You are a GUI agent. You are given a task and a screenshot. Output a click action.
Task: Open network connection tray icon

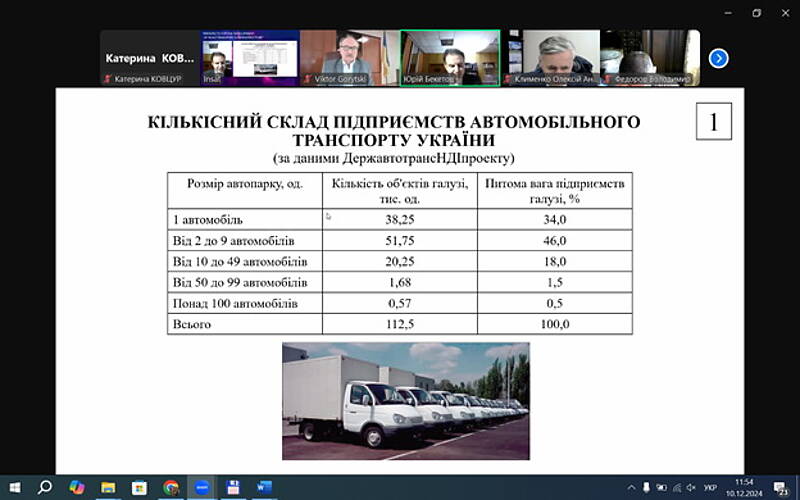[677, 488]
